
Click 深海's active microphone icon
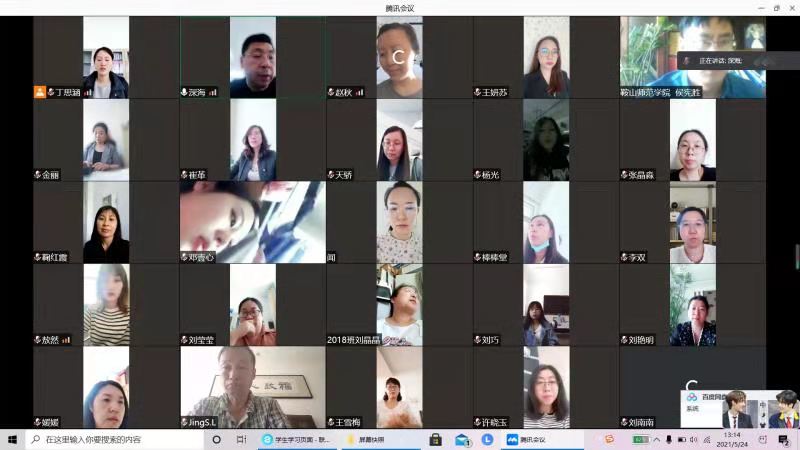click(x=185, y=92)
